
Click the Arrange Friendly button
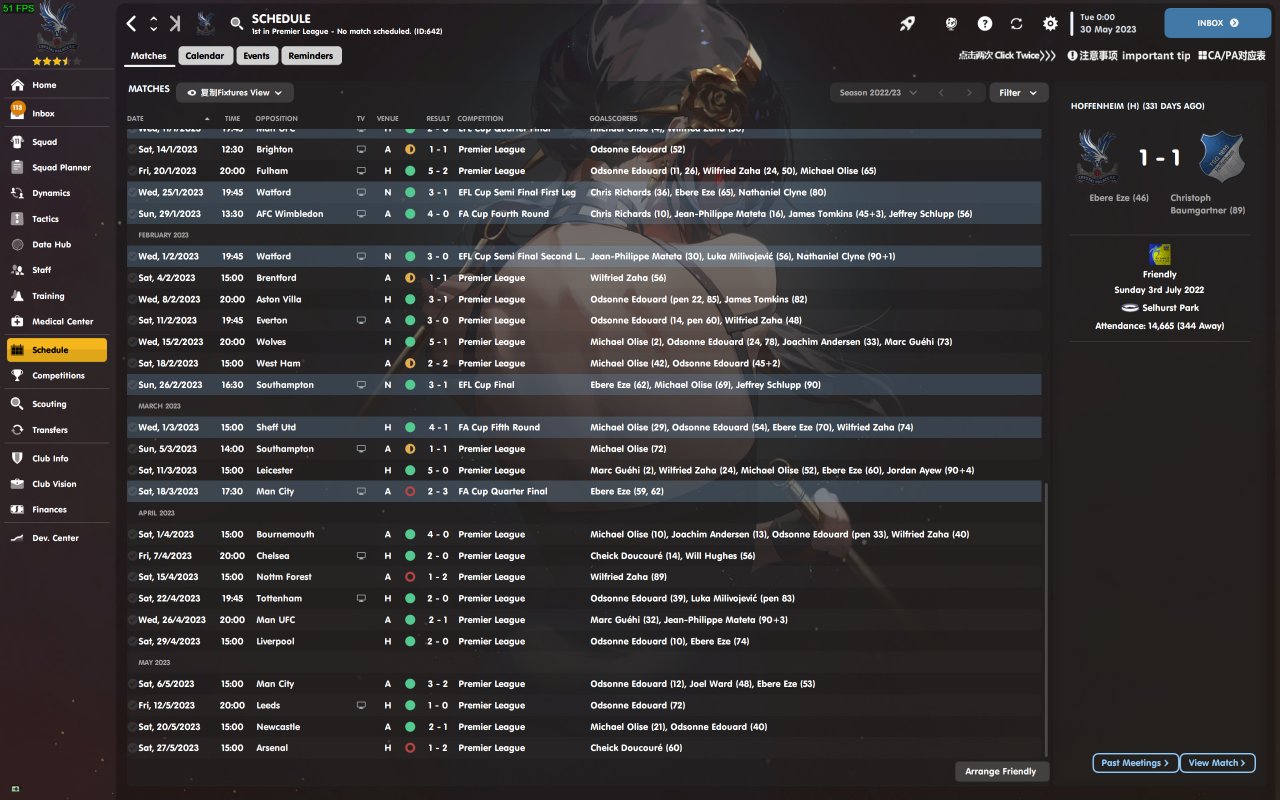1002,772
